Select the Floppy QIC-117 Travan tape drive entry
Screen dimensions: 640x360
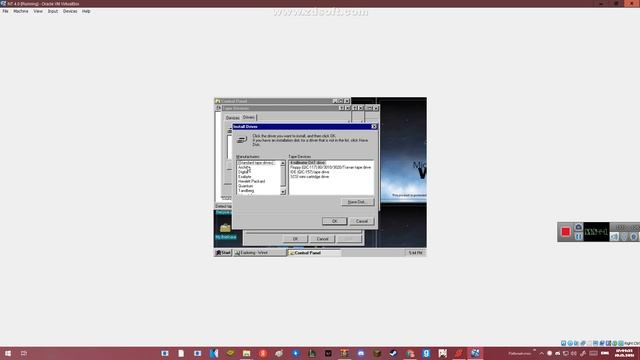click(331, 167)
